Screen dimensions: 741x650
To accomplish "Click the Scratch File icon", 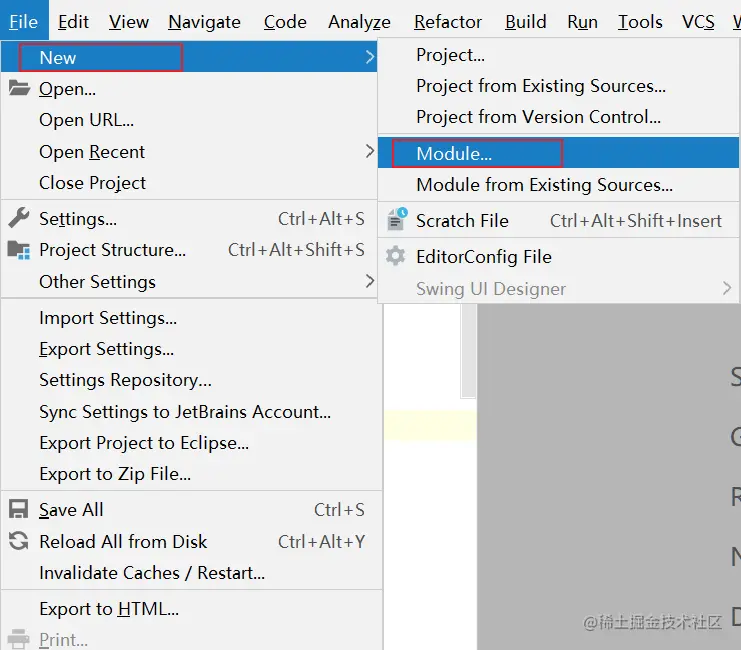I will [397, 220].
